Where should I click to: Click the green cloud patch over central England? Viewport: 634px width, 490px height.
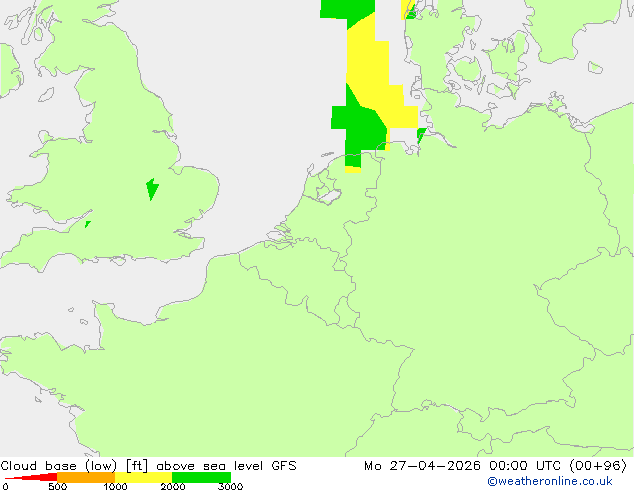[152, 189]
